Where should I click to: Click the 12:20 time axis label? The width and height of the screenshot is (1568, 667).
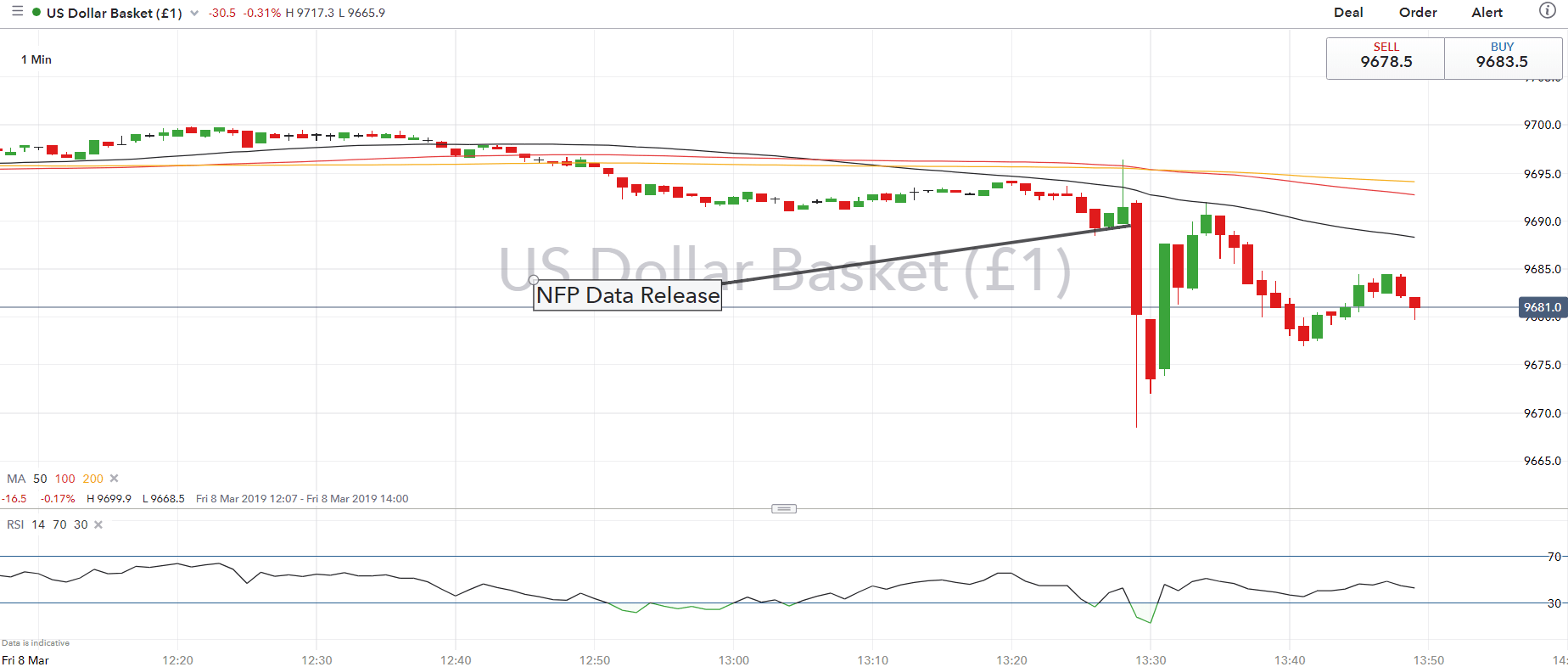click(x=177, y=660)
